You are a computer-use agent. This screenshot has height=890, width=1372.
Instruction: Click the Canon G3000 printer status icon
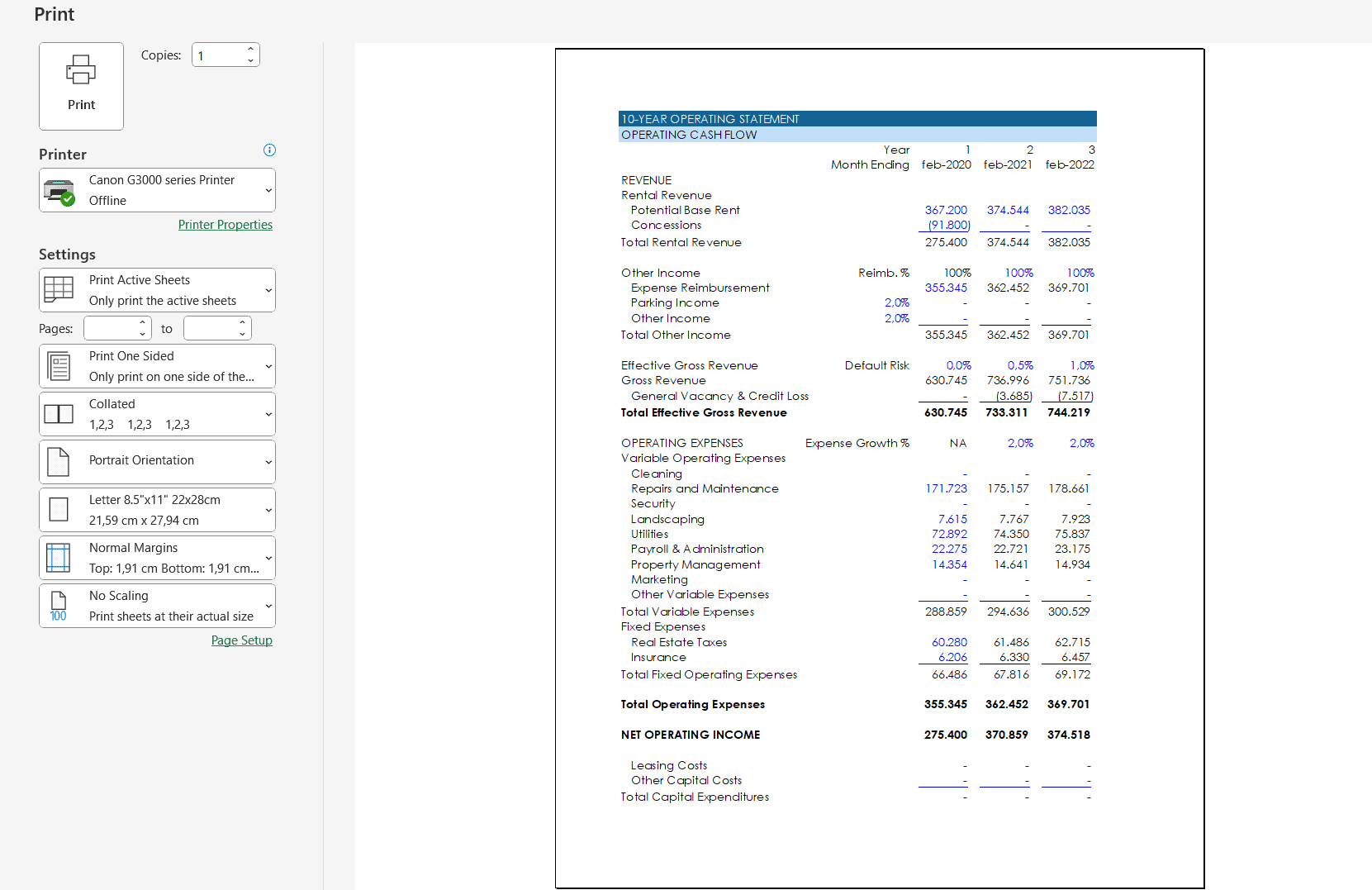59,191
